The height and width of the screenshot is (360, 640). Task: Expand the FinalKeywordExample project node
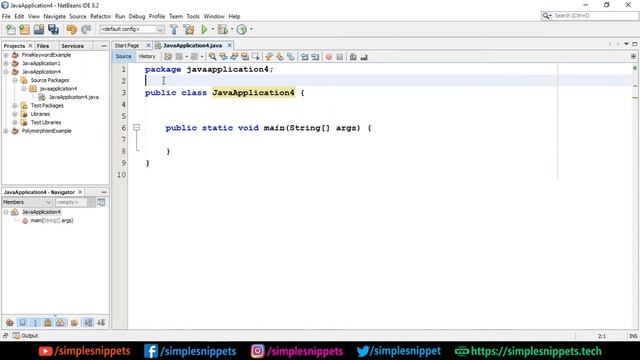[6, 55]
